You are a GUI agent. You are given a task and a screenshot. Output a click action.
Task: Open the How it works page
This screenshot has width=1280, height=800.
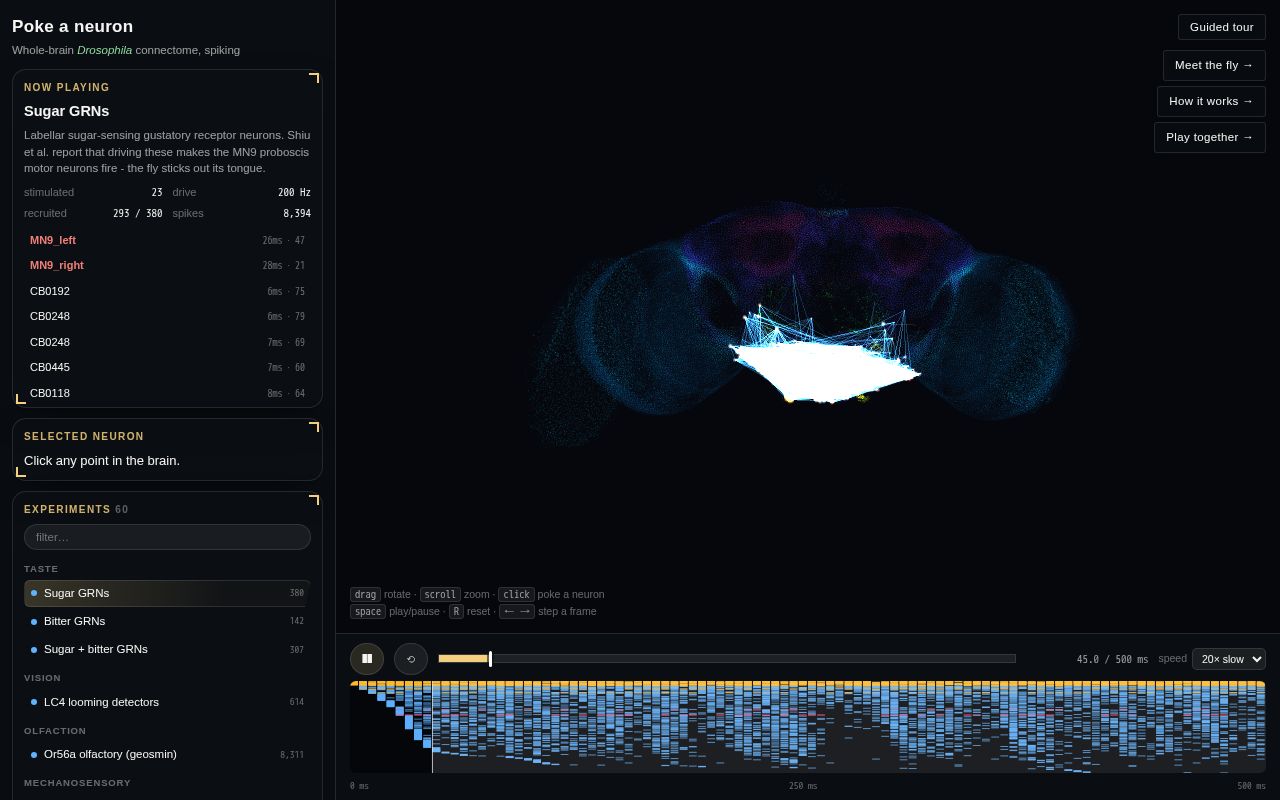[x=1211, y=101]
